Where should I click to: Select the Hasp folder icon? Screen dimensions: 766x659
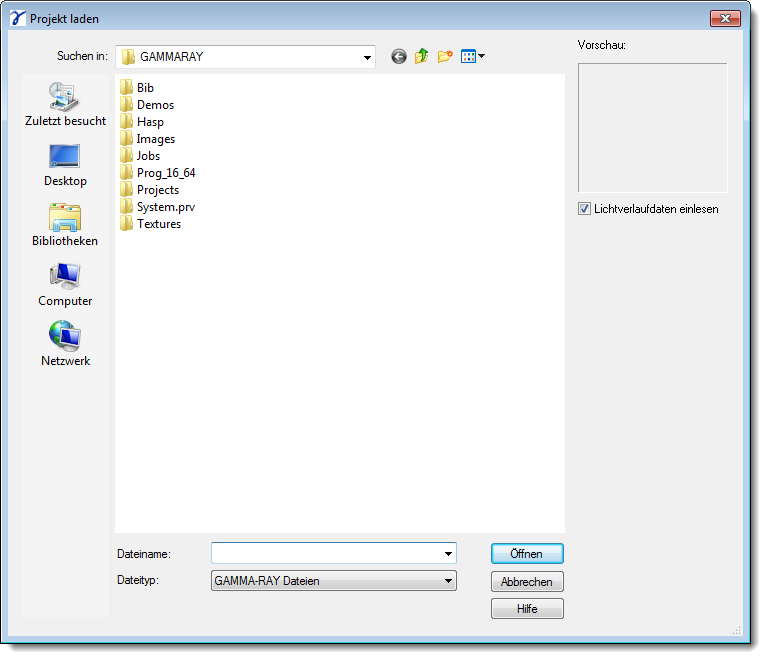127,122
